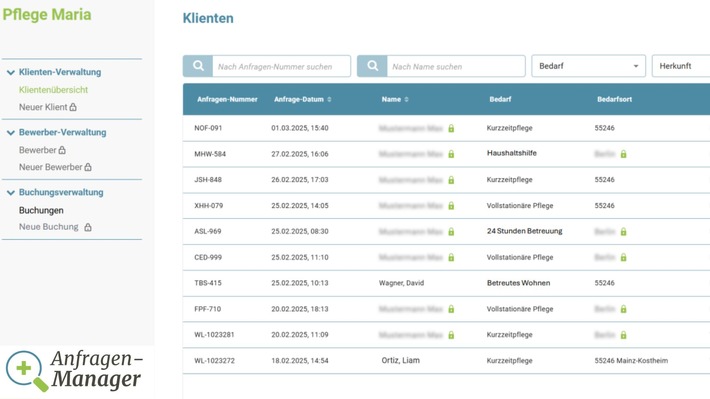Viewport: 710px width, 399px height.
Task: Click the Bedarfsort lock icon in row CED-999
Action: [624, 258]
